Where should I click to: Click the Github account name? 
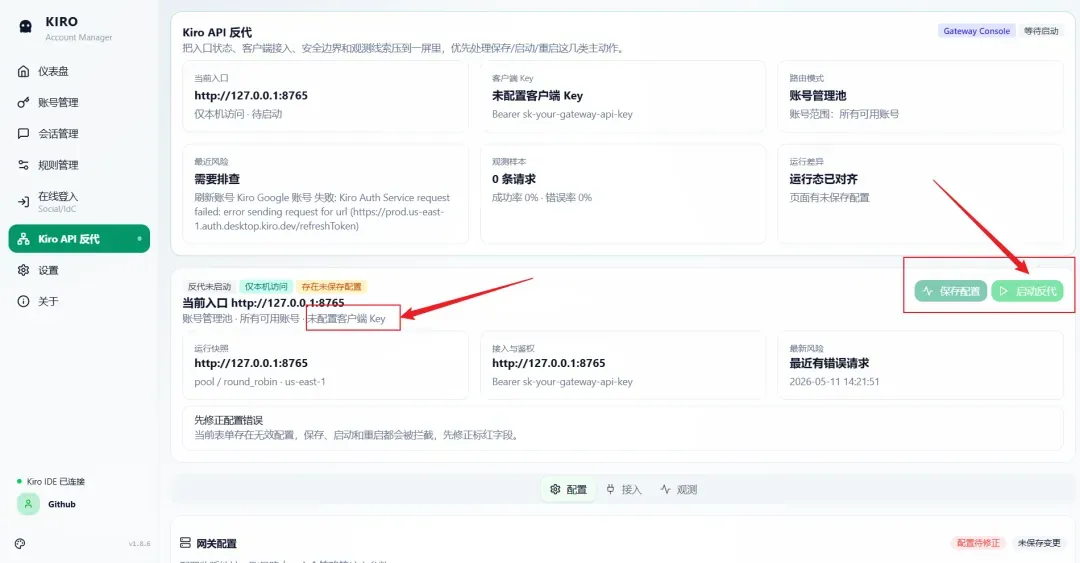click(62, 504)
